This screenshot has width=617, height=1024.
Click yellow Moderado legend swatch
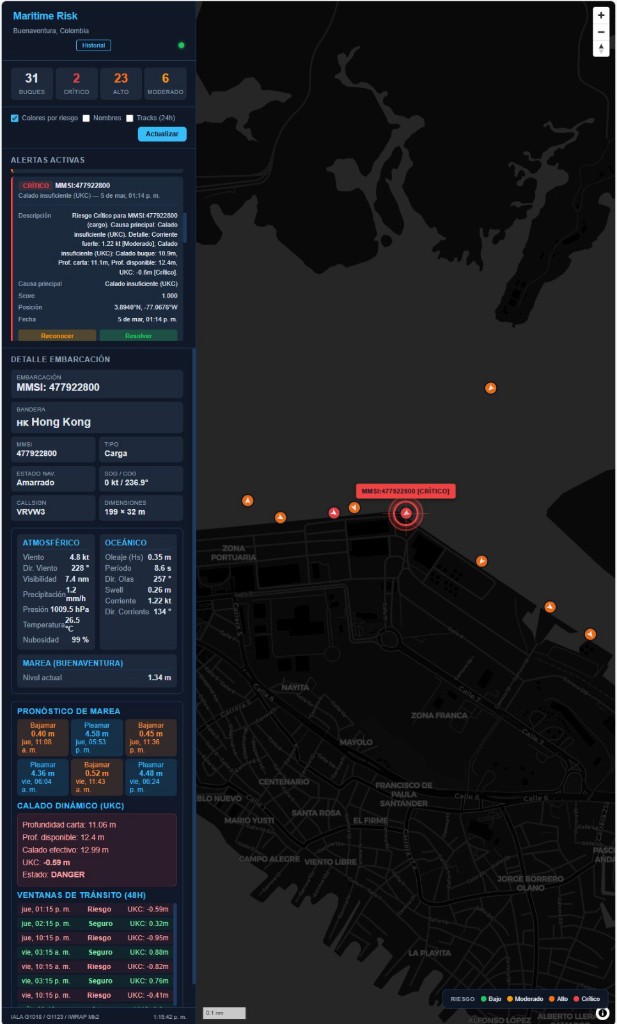point(509,999)
